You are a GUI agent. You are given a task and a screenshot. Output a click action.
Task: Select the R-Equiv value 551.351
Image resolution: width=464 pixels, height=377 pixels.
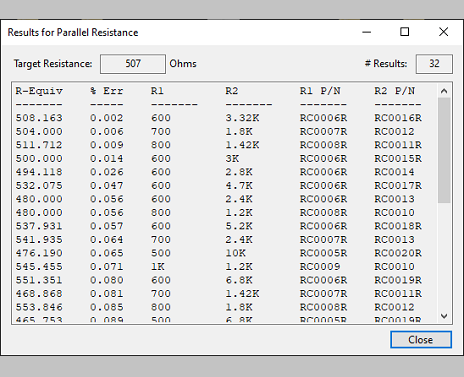(x=39, y=280)
